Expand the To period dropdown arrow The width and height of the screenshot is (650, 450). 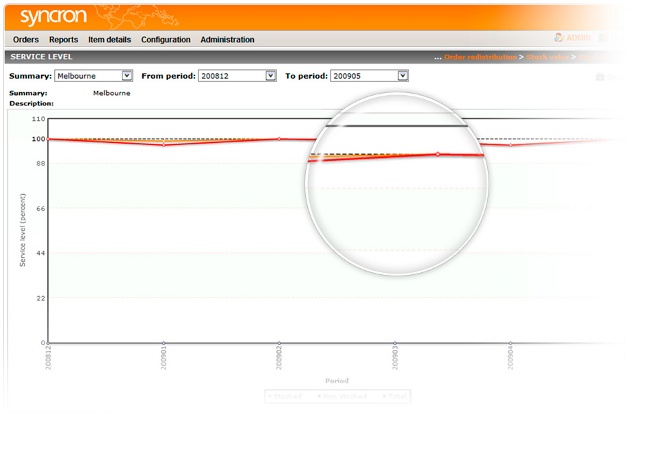point(403,75)
